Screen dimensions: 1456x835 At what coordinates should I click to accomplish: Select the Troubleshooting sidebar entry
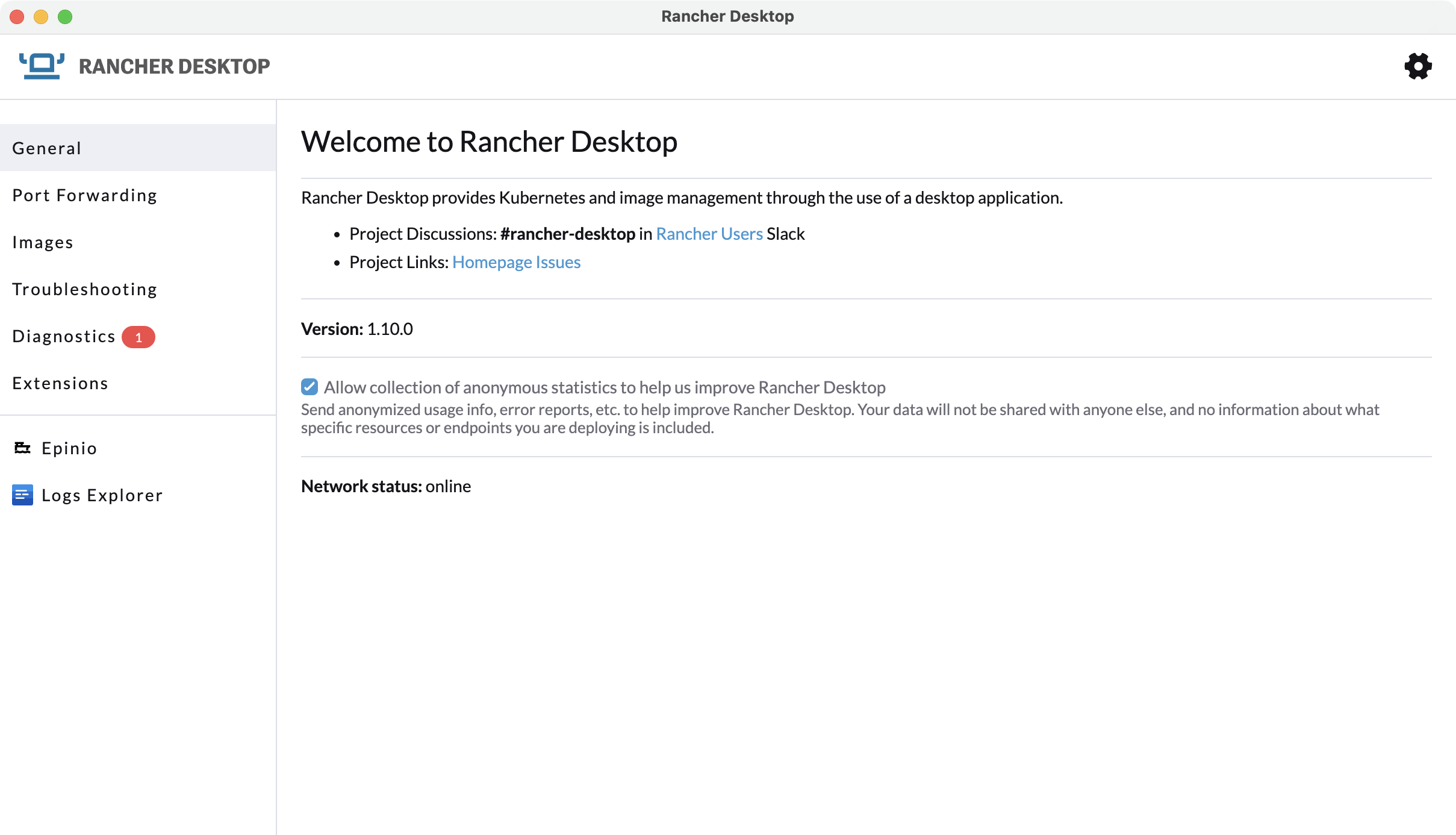[x=85, y=289]
